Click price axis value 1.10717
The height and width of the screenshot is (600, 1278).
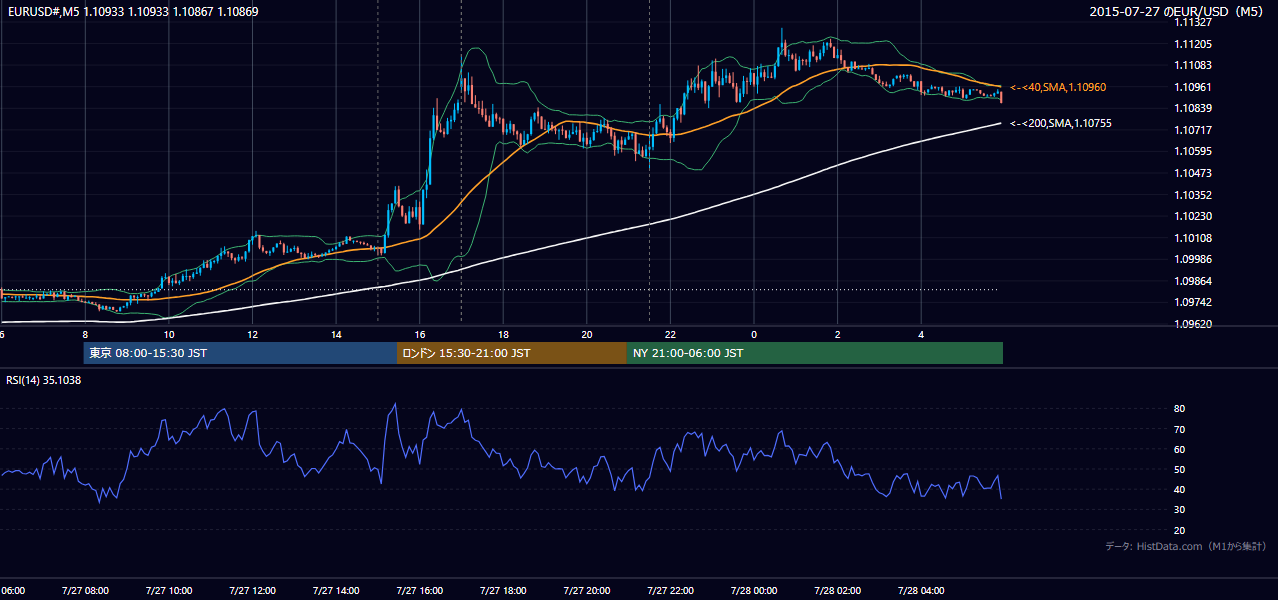1194,130
